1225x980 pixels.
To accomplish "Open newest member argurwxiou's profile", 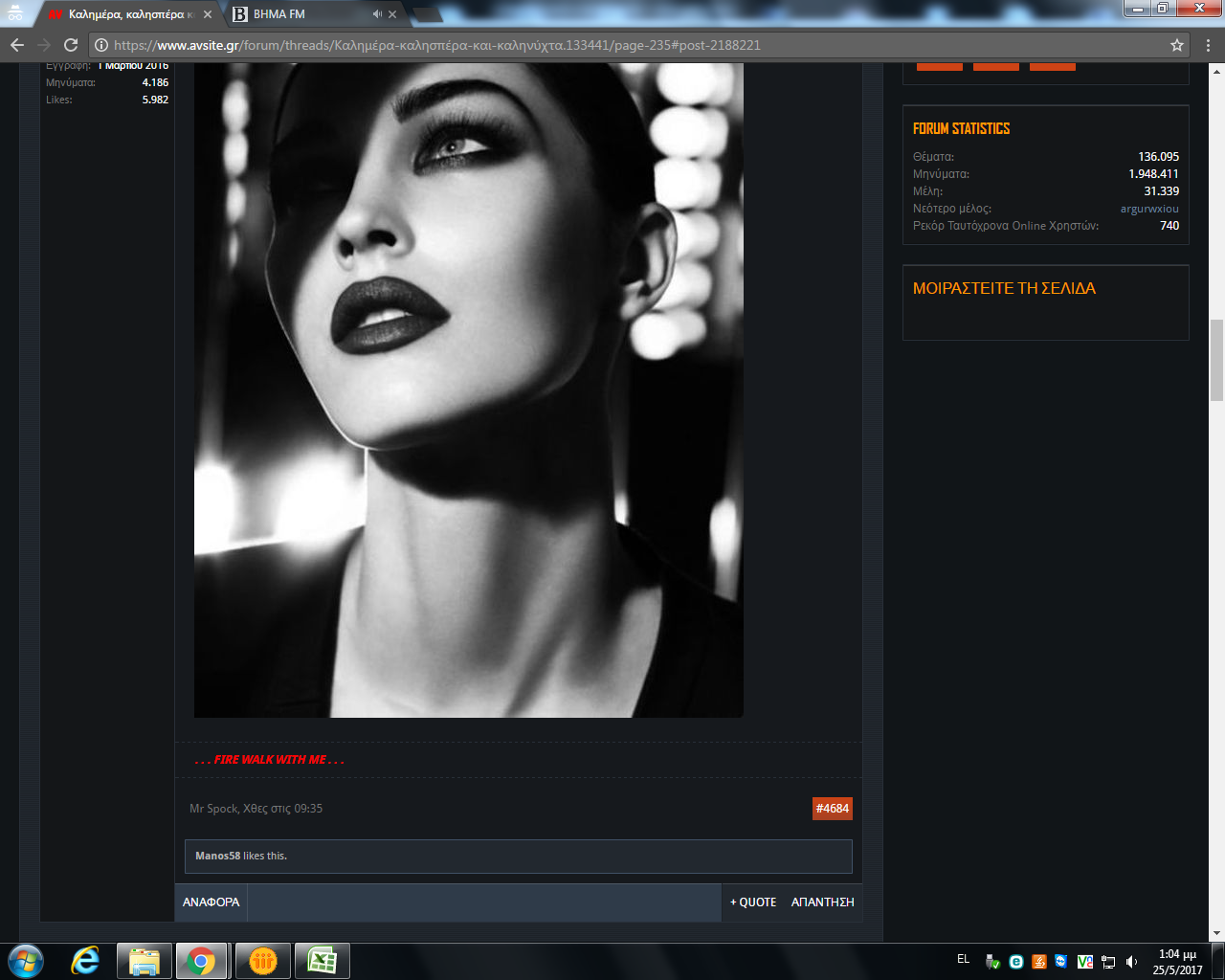I will 1149,209.
